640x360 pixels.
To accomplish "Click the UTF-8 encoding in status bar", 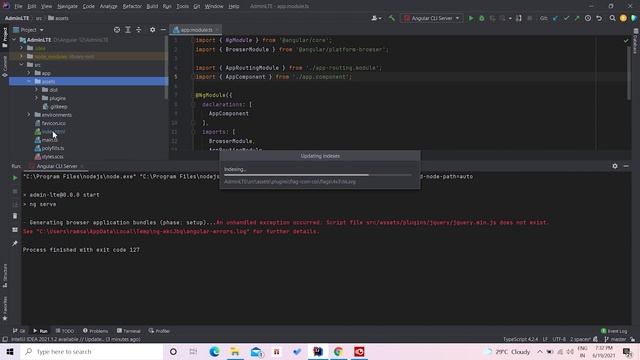I will tap(559, 339).
